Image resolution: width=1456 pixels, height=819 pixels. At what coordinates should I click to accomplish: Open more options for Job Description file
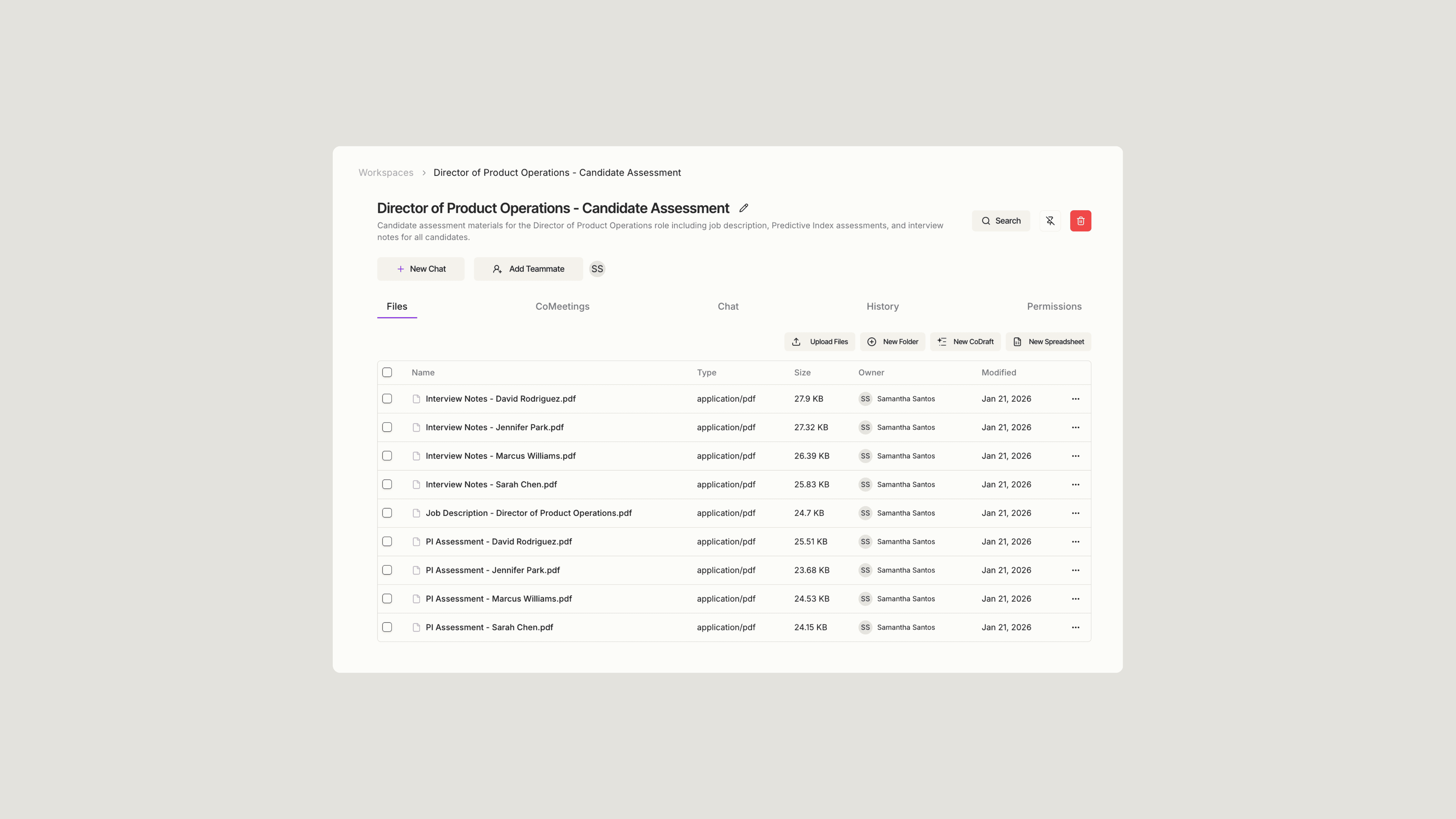[1075, 513]
